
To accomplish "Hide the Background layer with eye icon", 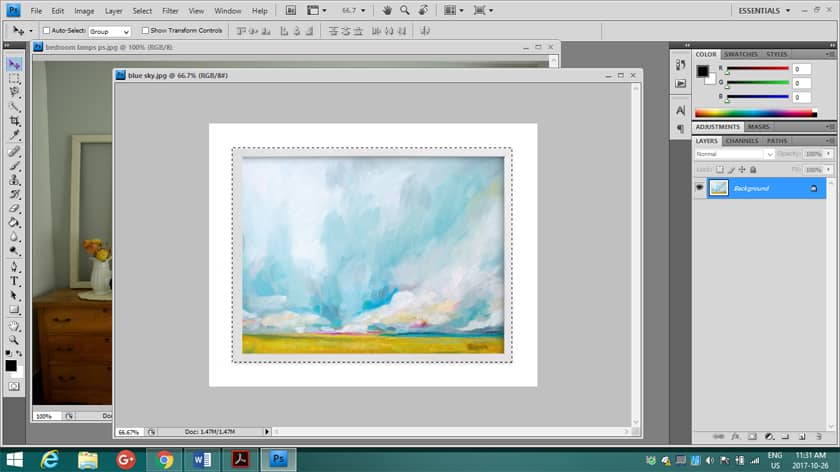I will point(700,188).
